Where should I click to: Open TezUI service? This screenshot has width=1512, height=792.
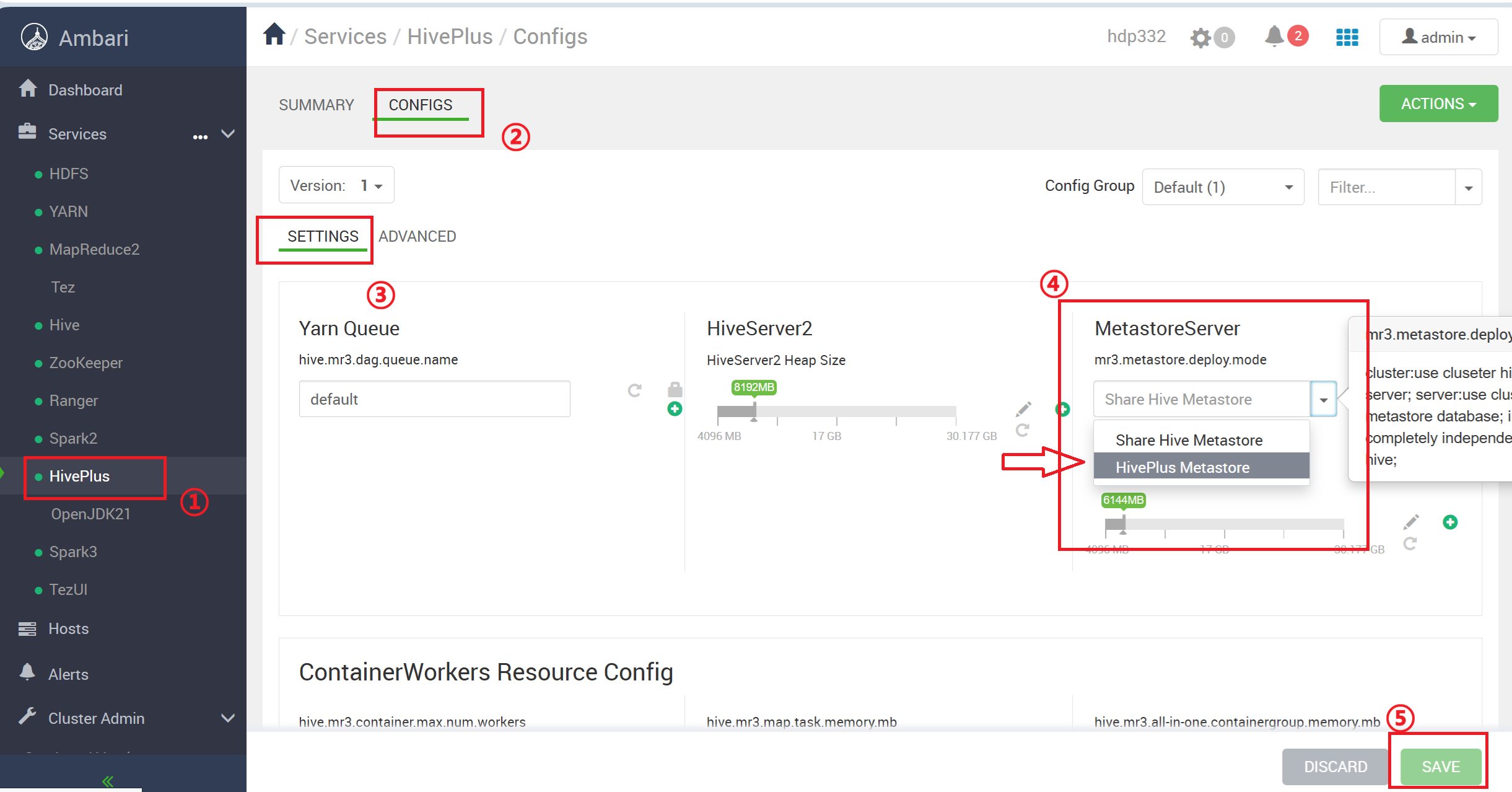[68, 589]
